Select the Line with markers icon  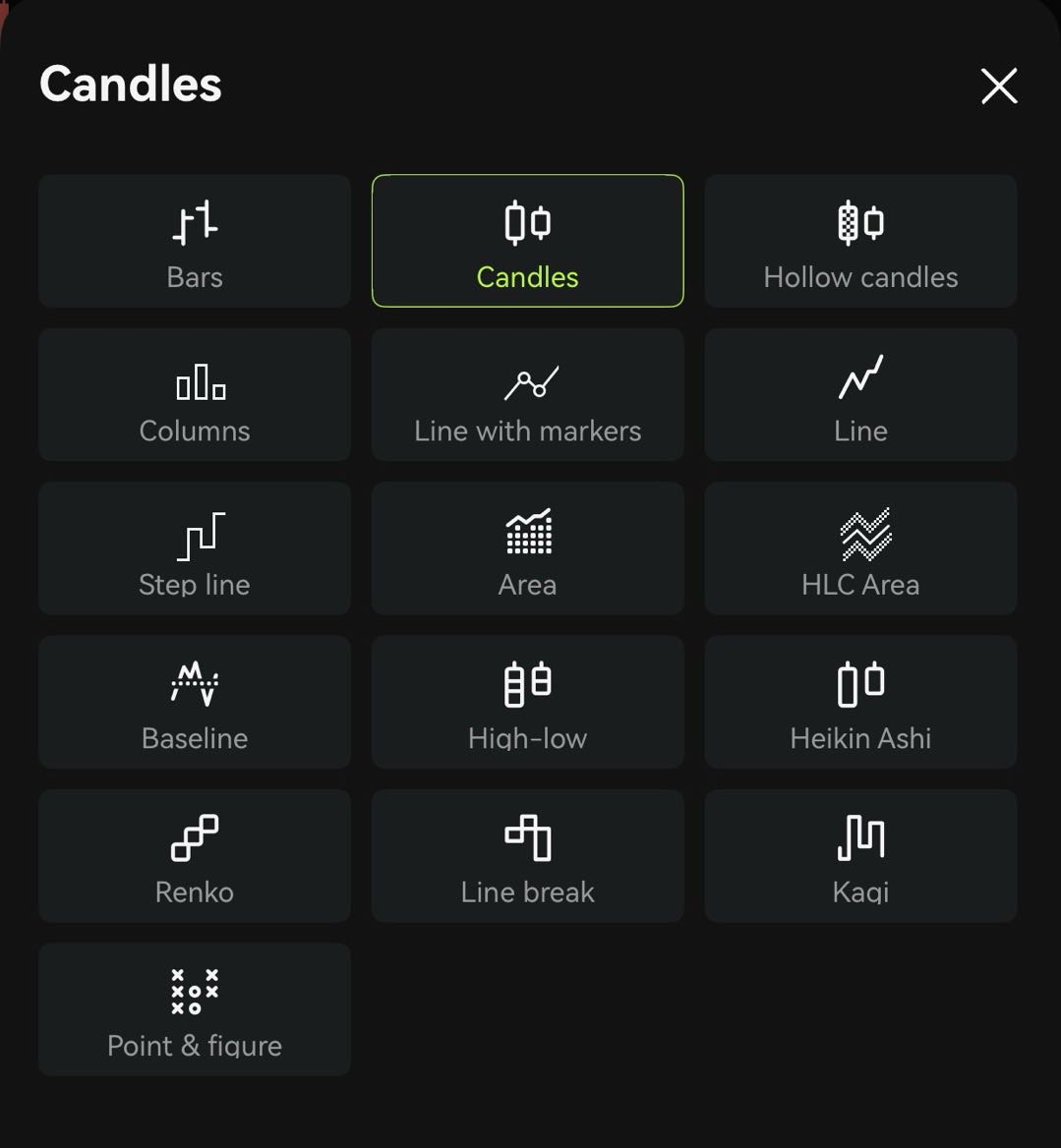click(x=531, y=382)
